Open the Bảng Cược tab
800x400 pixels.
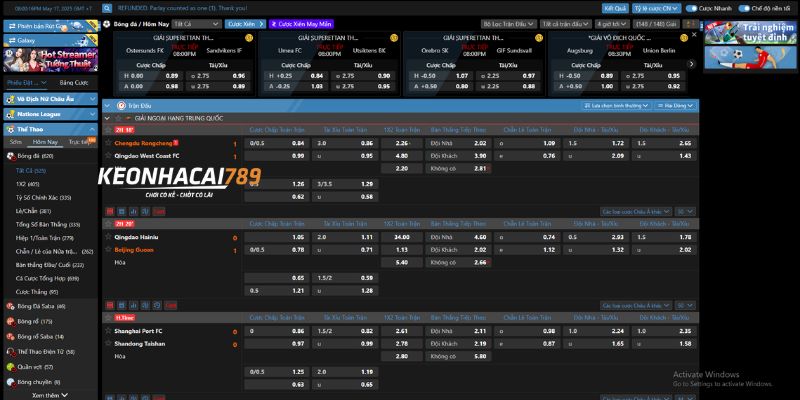(74, 82)
